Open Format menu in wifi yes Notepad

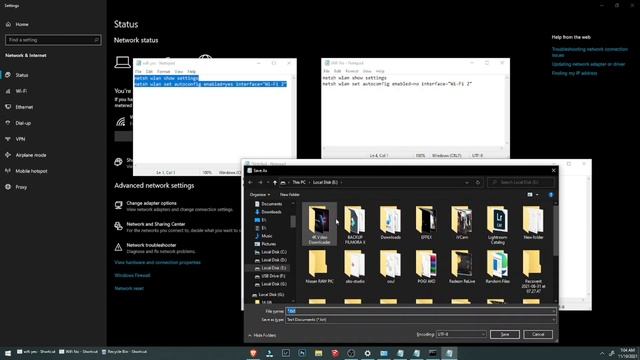(x=163, y=71)
